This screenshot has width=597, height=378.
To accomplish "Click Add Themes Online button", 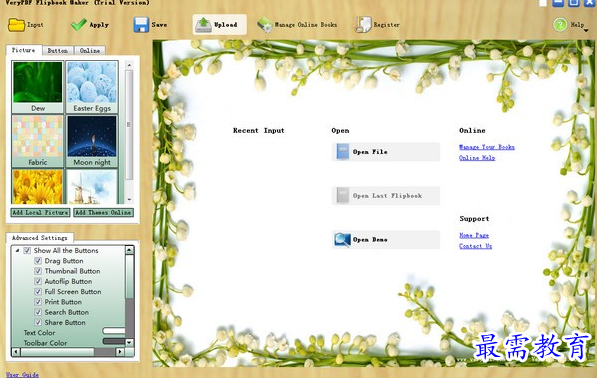I will pos(104,212).
